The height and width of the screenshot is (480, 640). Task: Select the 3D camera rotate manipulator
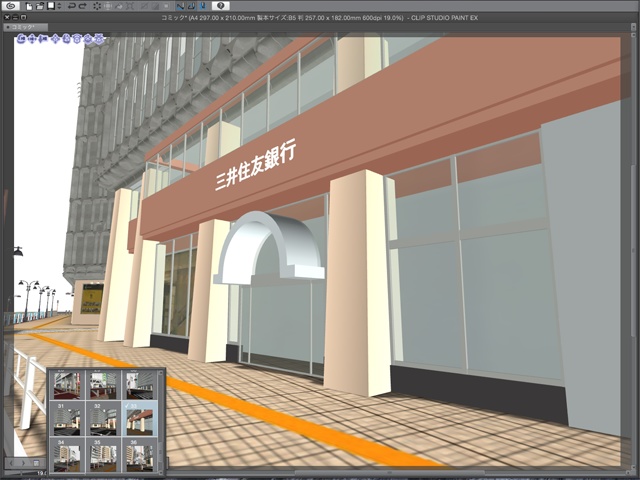[x=21, y=39]
